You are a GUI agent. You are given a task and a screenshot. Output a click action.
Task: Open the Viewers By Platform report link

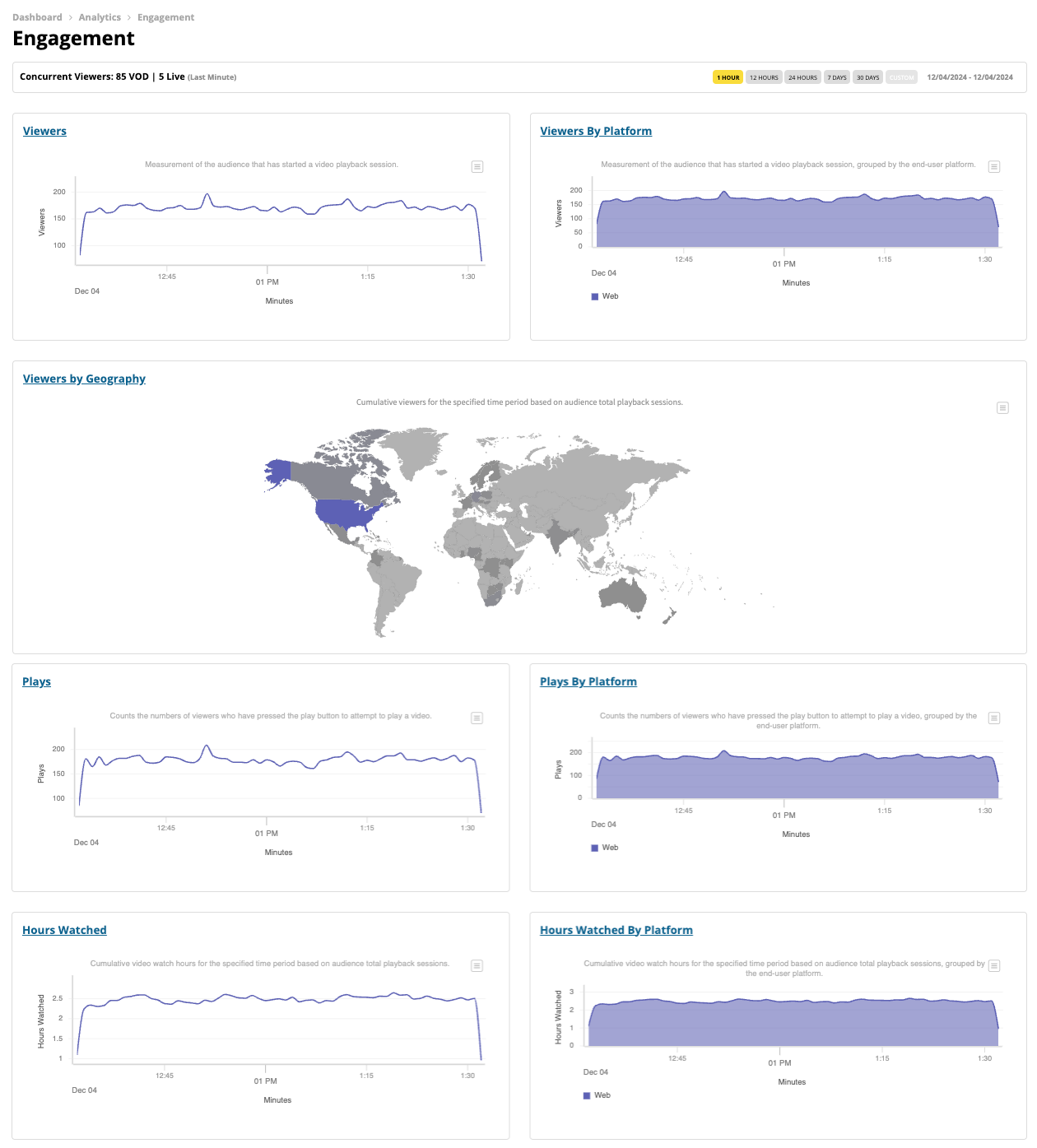pos(596,131)
